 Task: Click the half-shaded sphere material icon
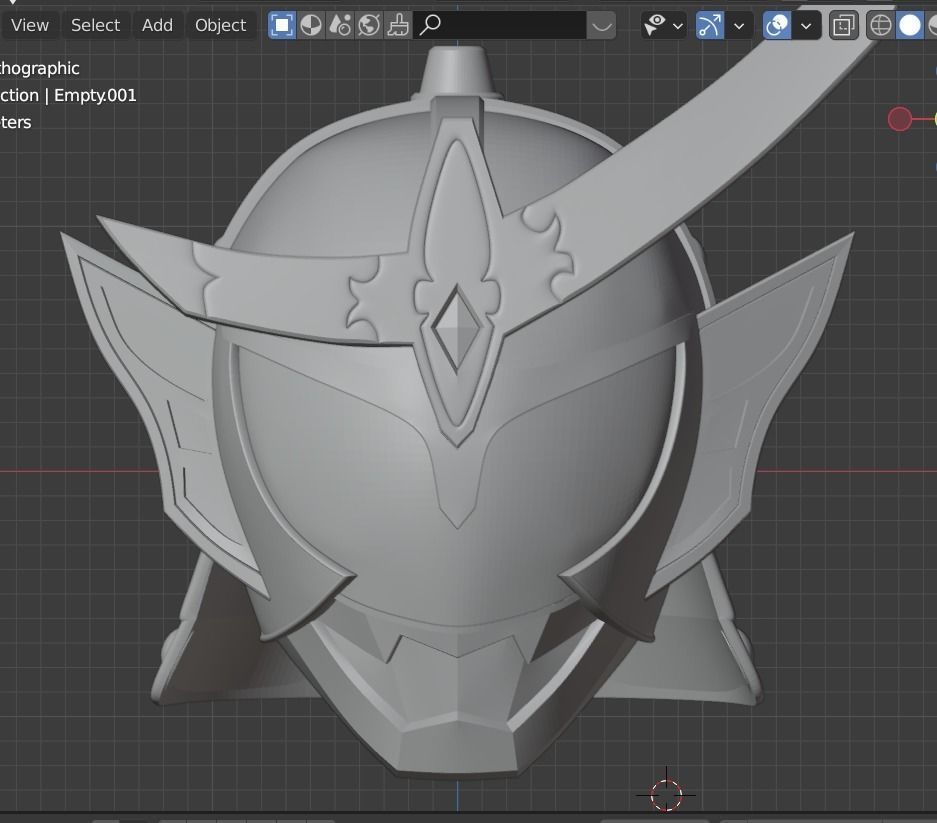tap(311, 25)
